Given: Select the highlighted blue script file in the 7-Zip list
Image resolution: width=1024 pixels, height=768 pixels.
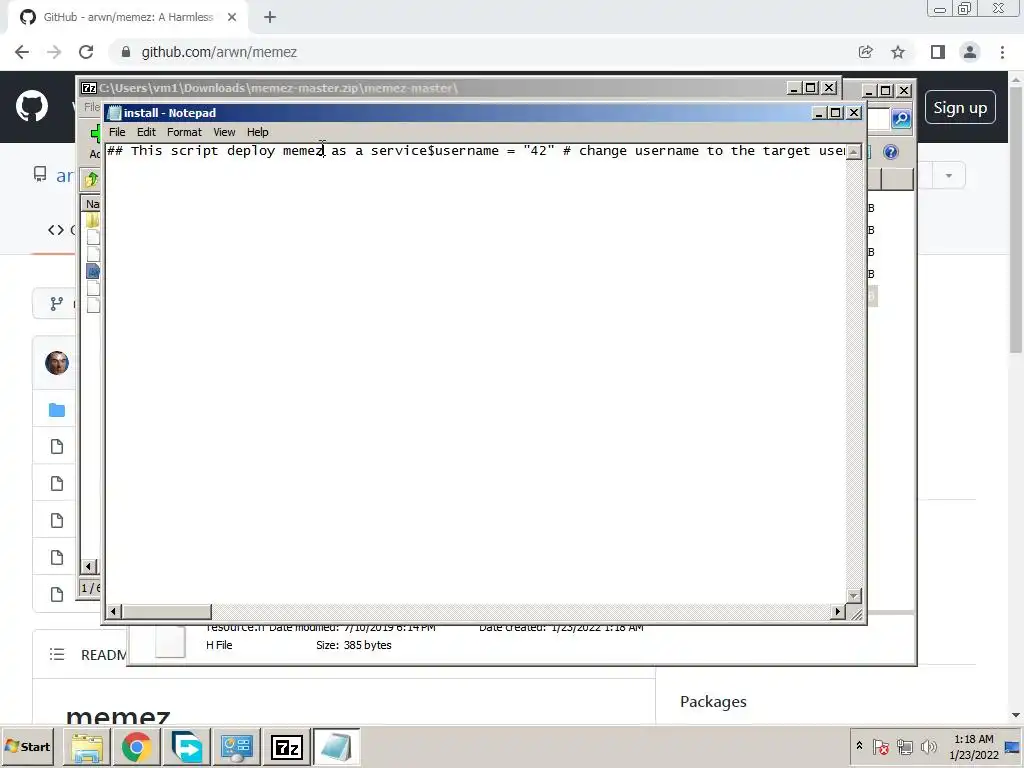Looking at the screenshot, I should [93, 271].
